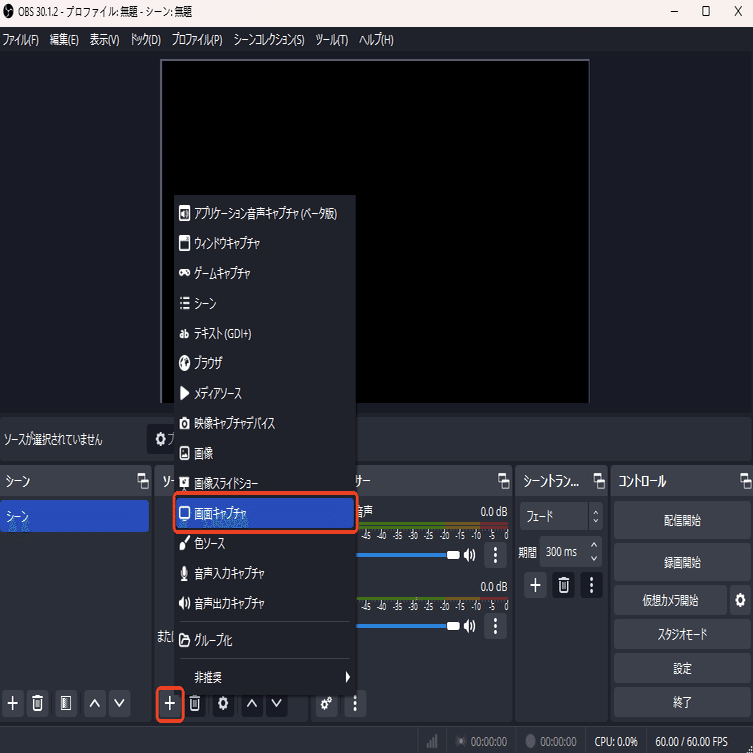Image resolution: width=753 pixels, height=753 pixels.
Task: Open scene filters icon in Scenes dock
Action: (x=66, y=704)
